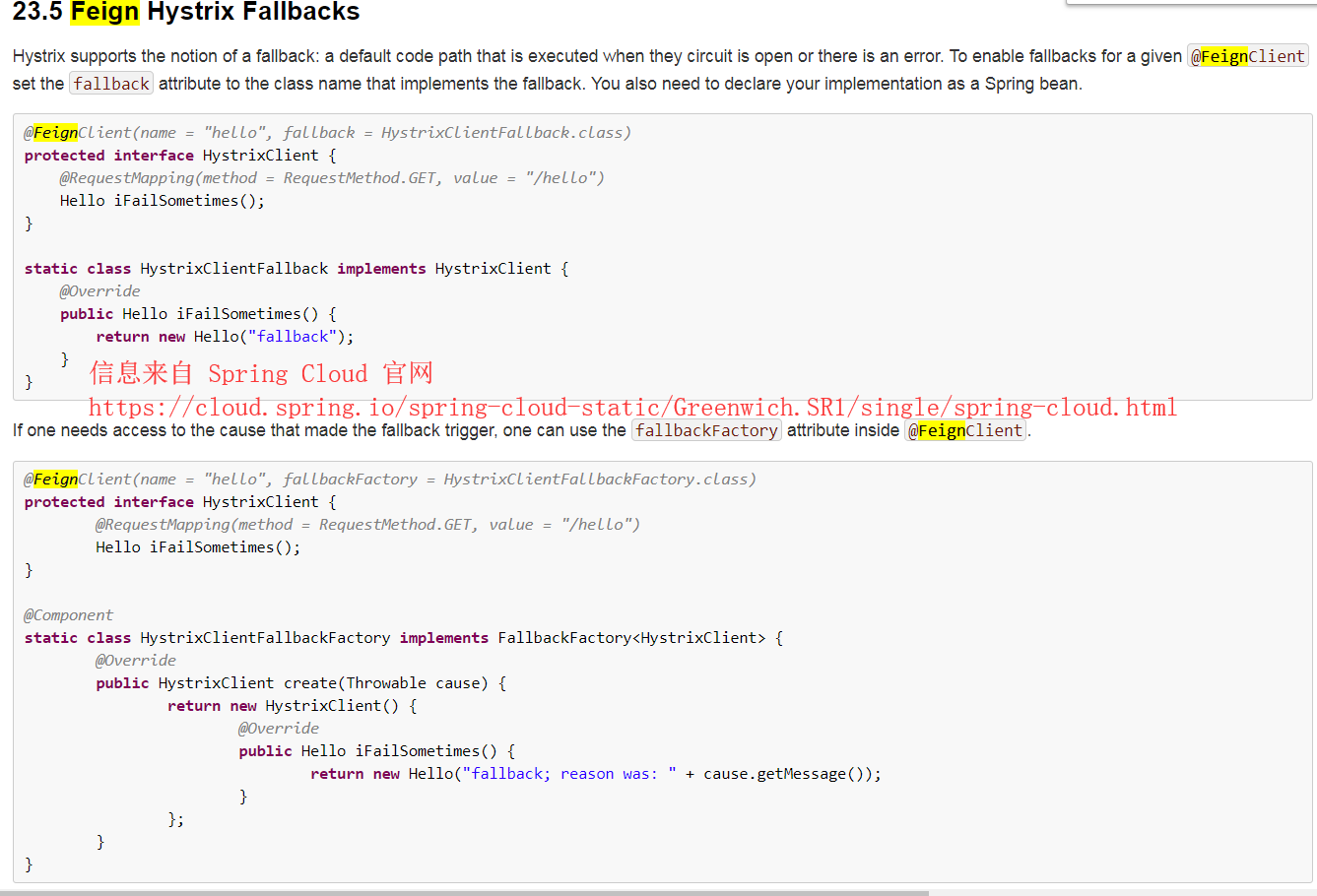Click the sentence starting "If one needs access to the cause"

click(522, 430)
